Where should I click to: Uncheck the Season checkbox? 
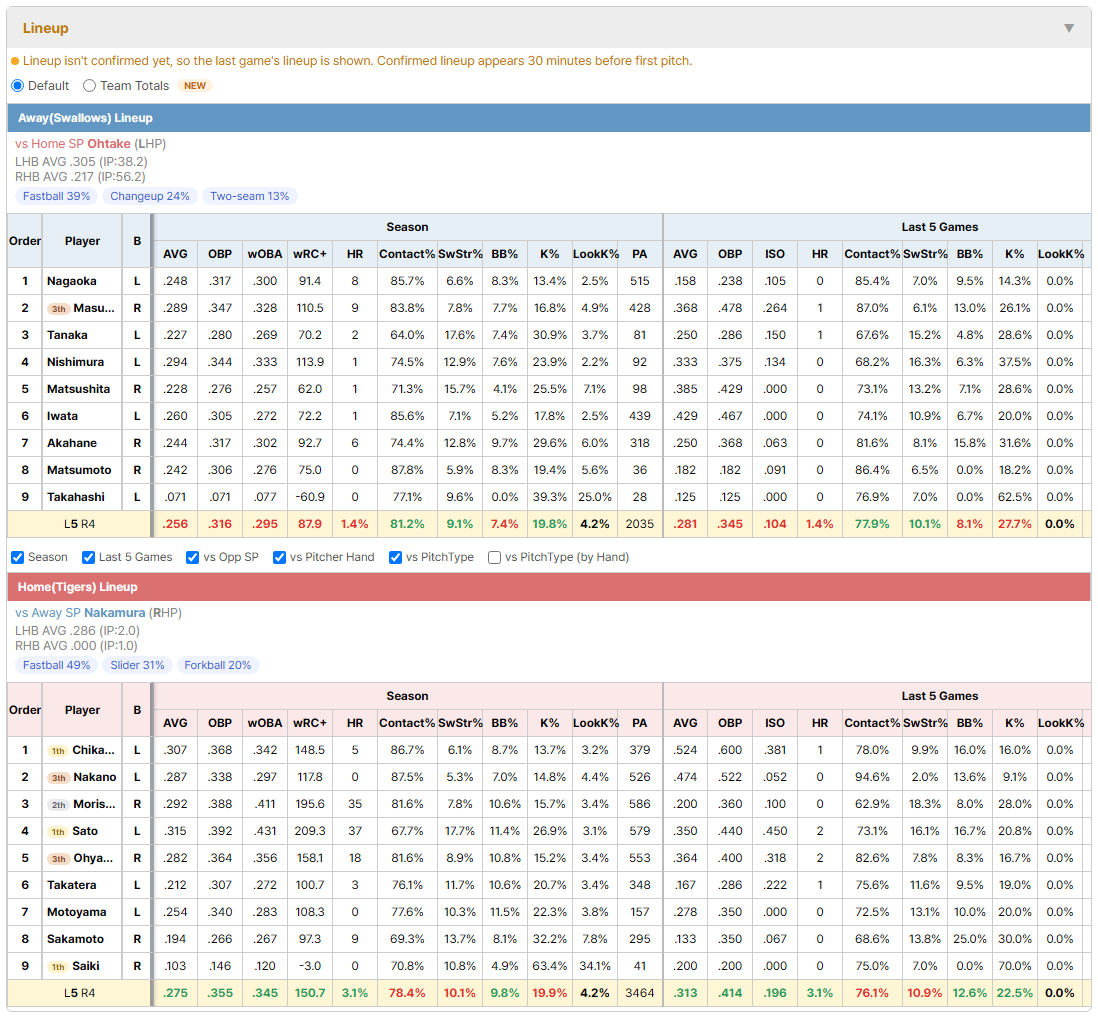(18, 557)
